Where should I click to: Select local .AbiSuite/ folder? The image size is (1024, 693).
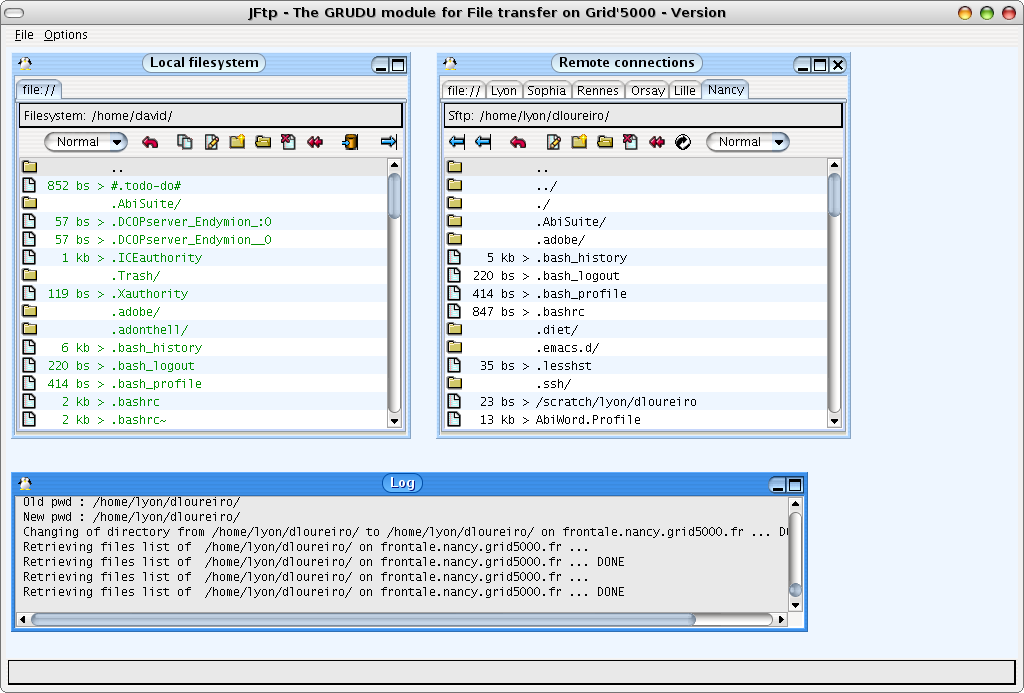pyautogui.click(x=204, y=203)
